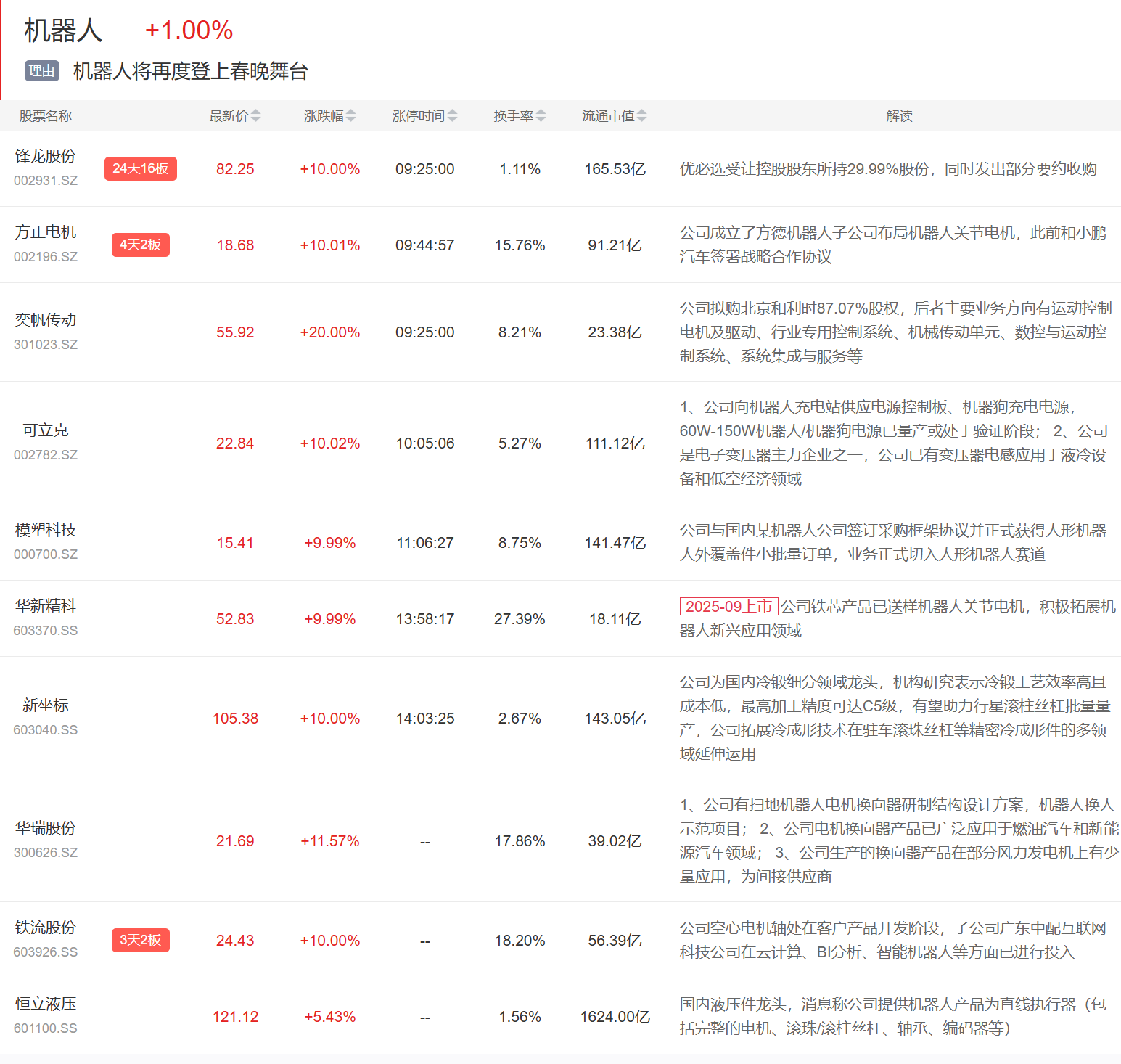Click the 理由 tag badge
This screenshot has height=1064, width=1121.
42,71
